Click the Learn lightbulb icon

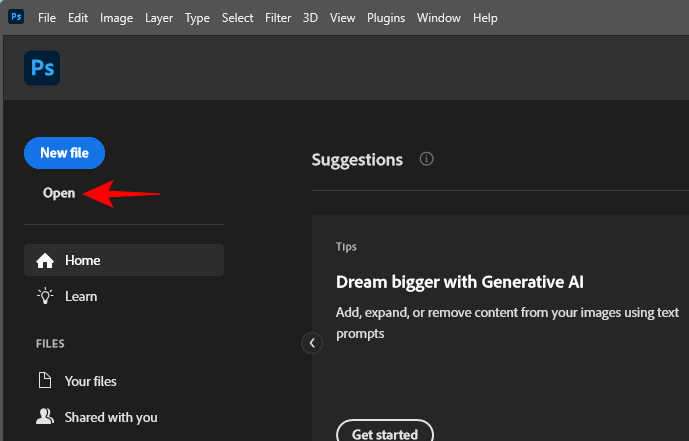click(x=45, y=296)
